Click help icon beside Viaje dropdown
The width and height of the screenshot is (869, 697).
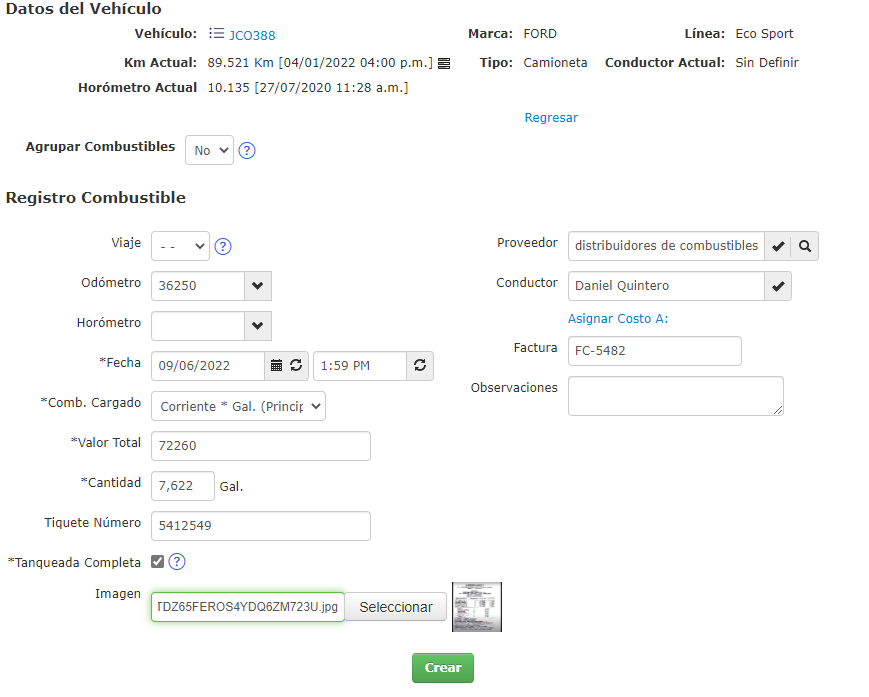pos(223,246)
